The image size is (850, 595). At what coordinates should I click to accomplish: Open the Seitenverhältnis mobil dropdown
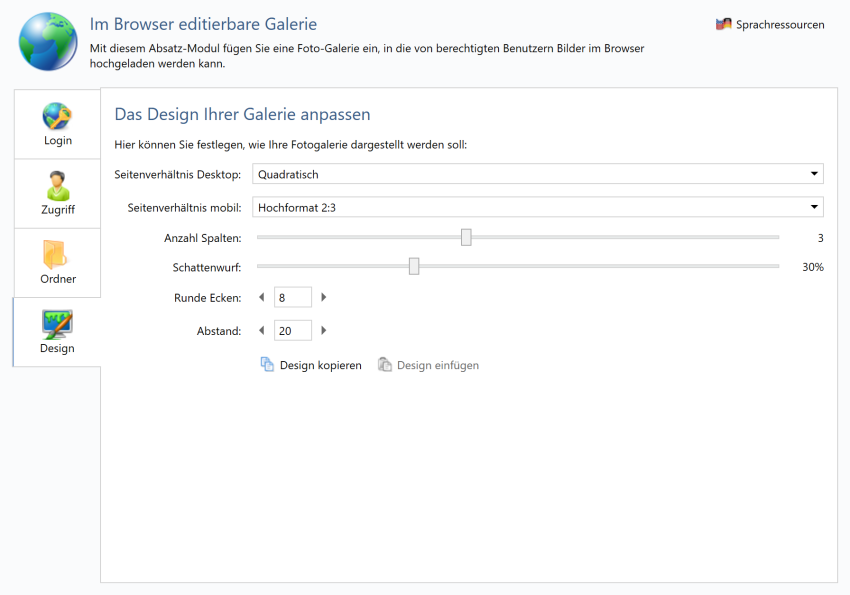[x=538, y=207]
